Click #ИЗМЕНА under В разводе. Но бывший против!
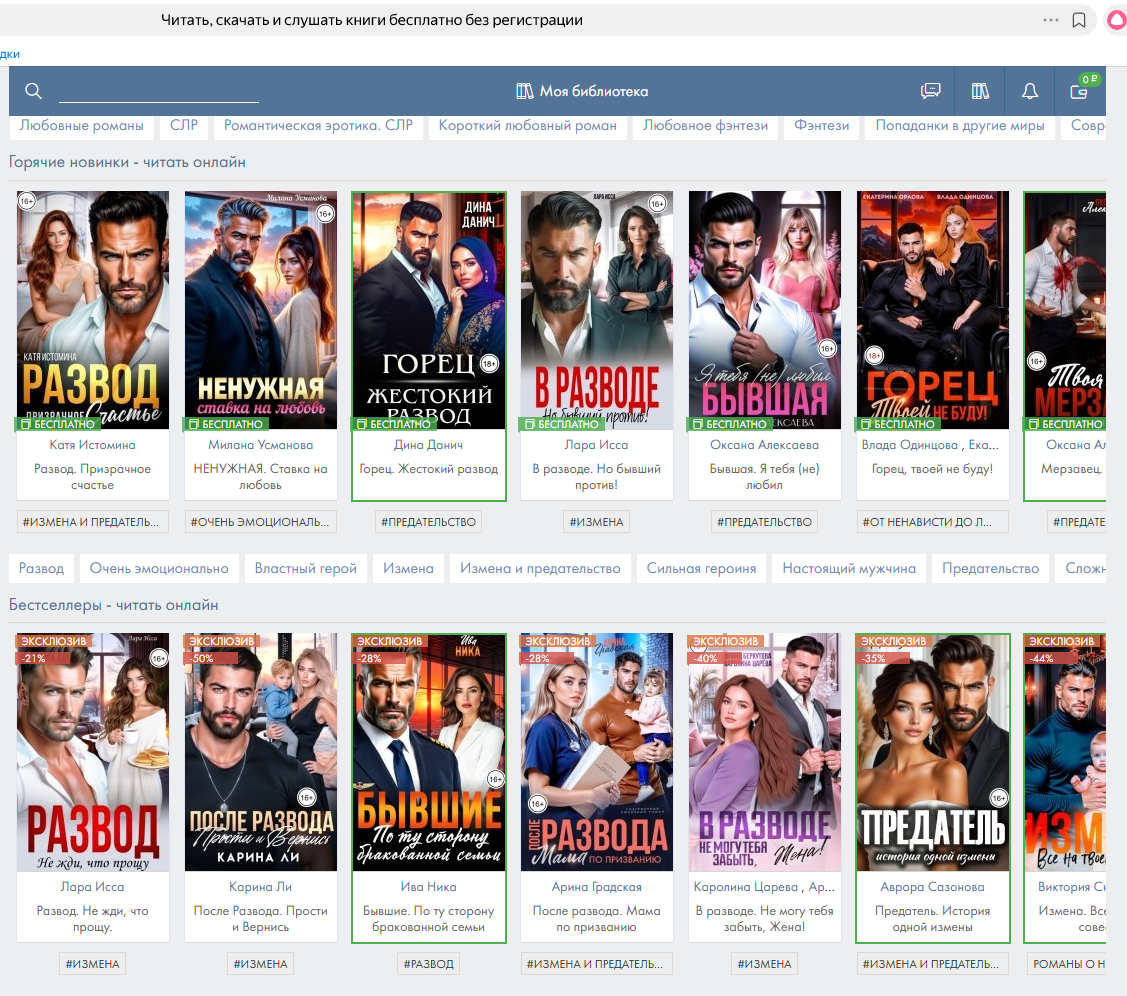 pyautogui.click(x=597, y=522)
